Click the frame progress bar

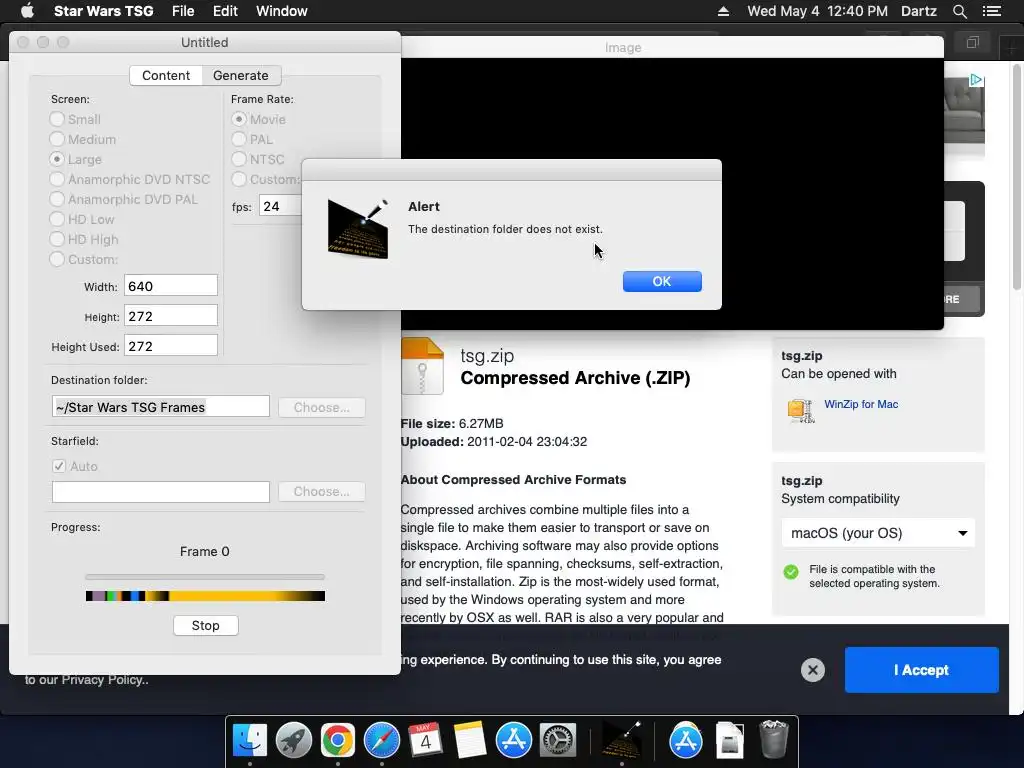point(205,577)
